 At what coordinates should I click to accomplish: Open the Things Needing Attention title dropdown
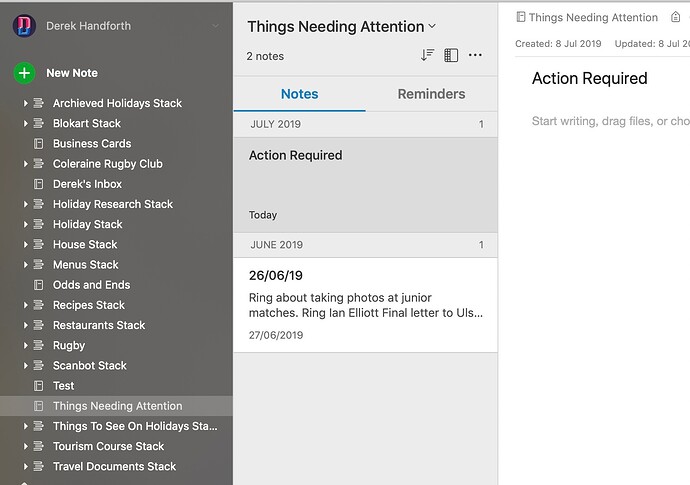click(432, 26)
